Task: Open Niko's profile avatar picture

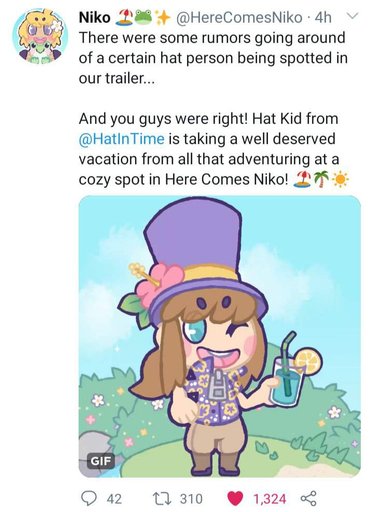Action: pyautogui.click(x=40, y=36)
